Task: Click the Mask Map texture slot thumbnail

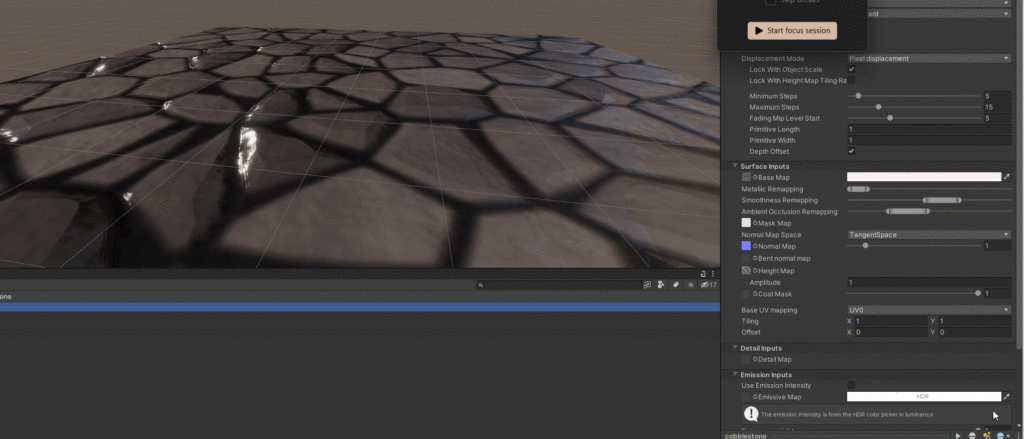Action: pos(746,223)
